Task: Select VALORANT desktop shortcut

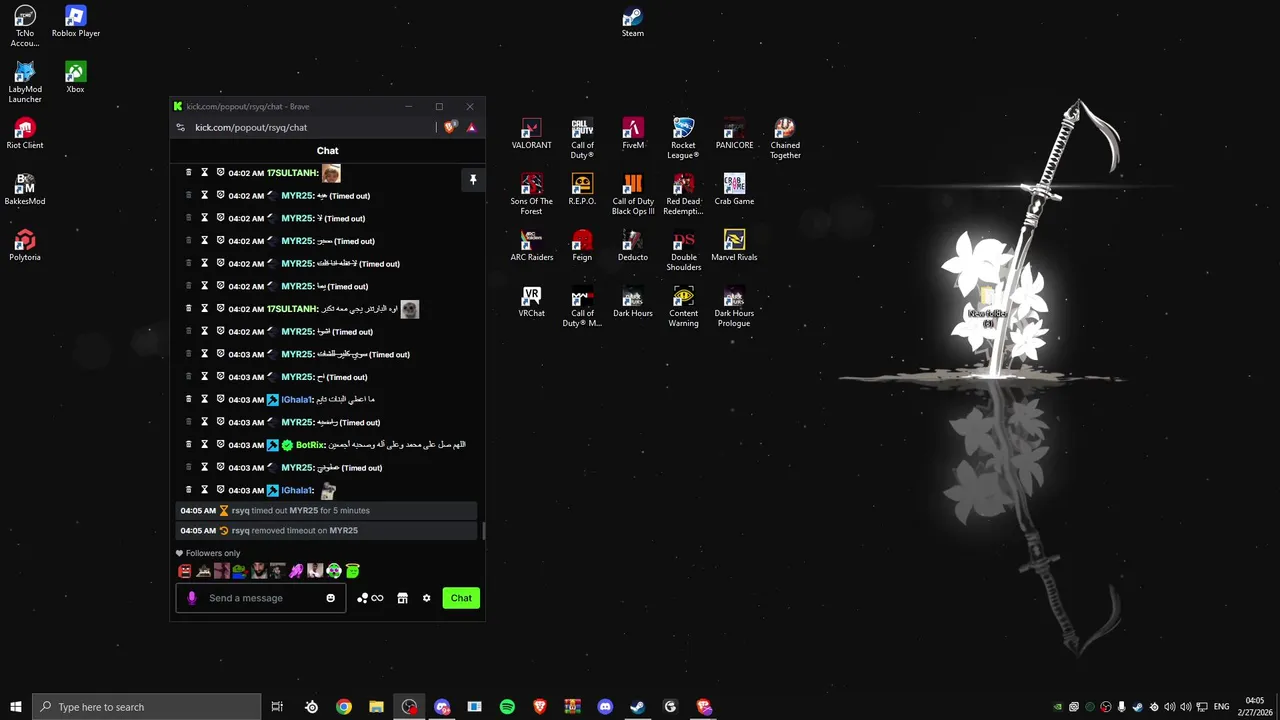Action: point(531,134)
